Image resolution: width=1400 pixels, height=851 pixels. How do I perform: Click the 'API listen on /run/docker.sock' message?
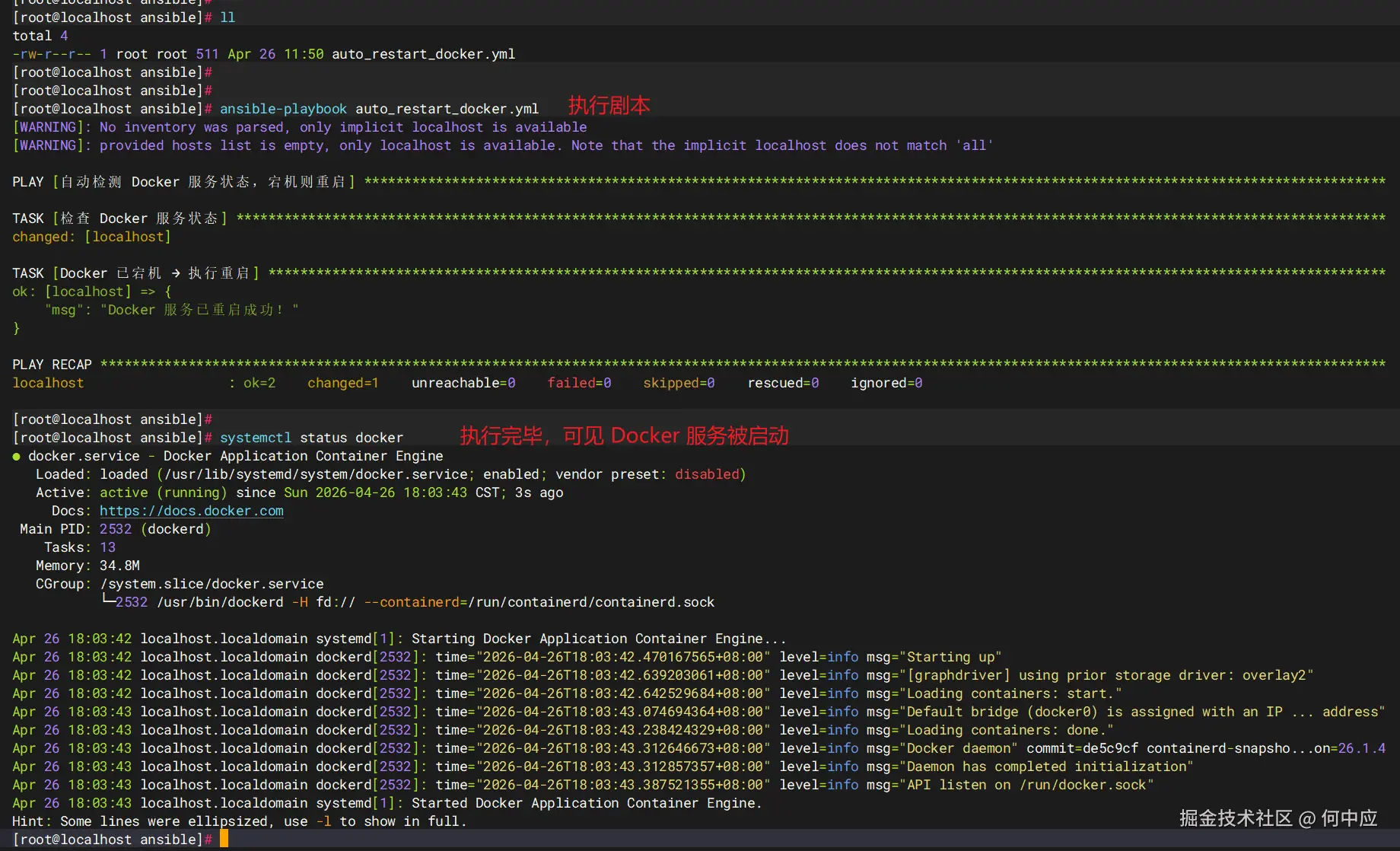tap(1026, 785)
